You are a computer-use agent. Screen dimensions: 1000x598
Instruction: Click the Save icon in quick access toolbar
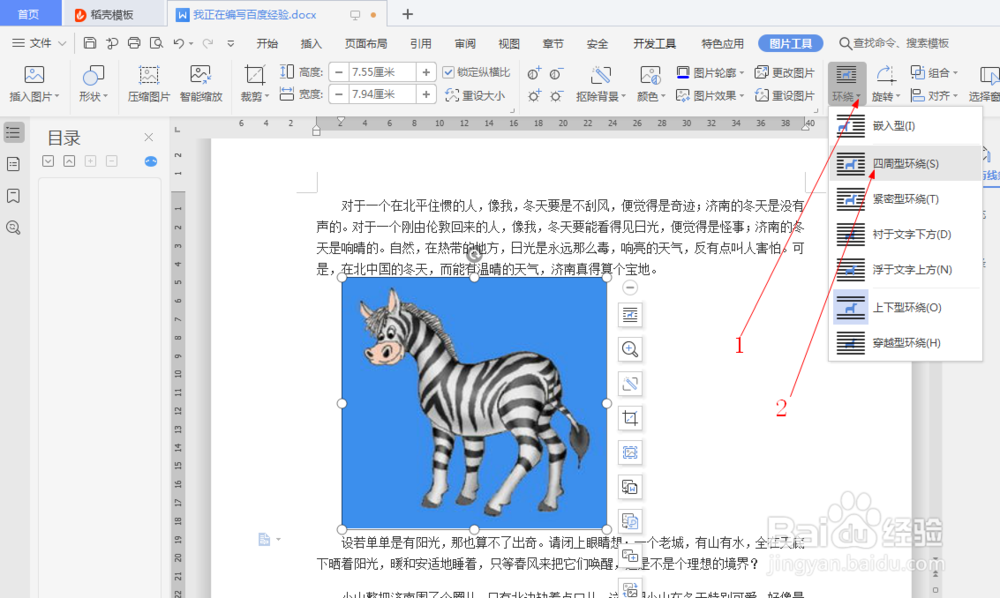[x=90, y=43]
